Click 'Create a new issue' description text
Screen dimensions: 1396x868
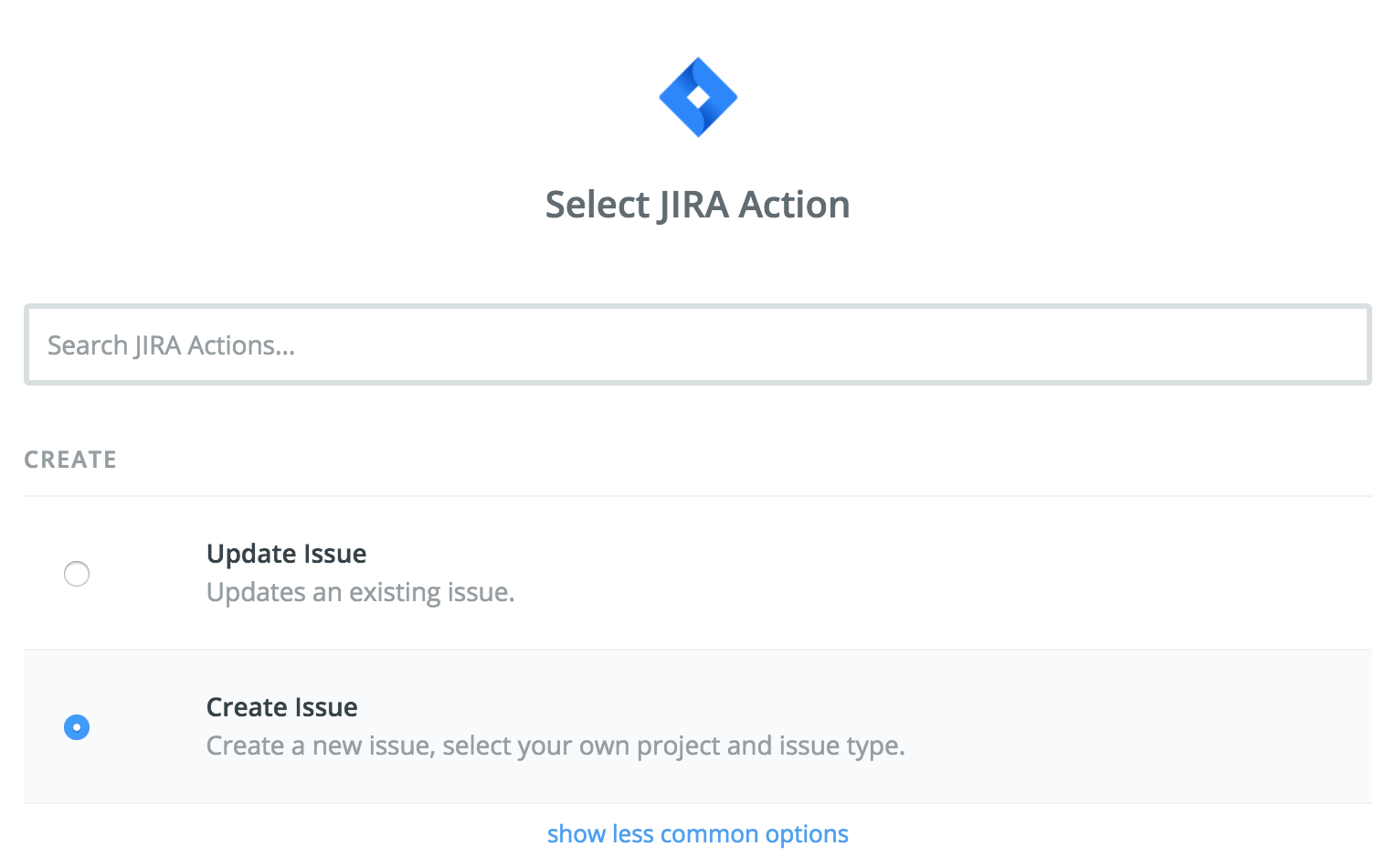[555, 746]
